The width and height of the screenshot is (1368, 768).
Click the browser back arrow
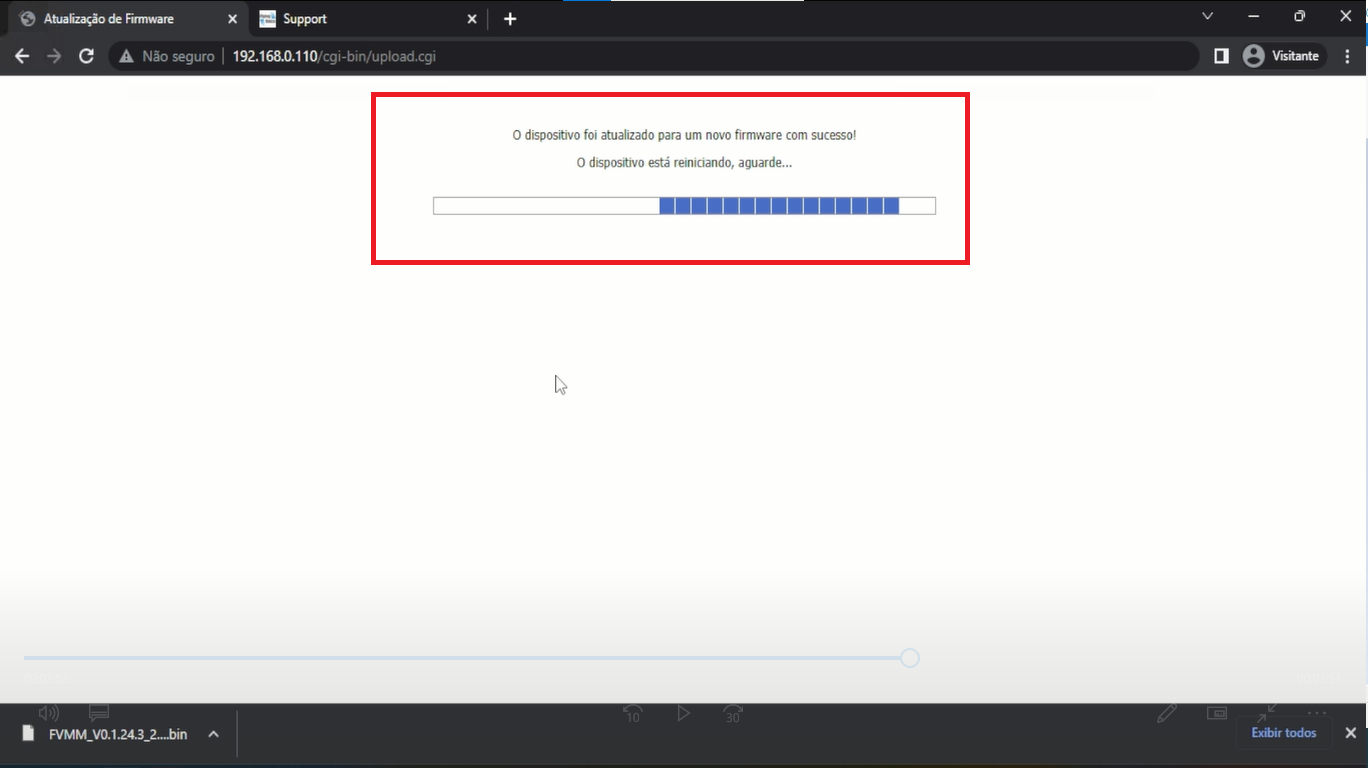(22, 57)
